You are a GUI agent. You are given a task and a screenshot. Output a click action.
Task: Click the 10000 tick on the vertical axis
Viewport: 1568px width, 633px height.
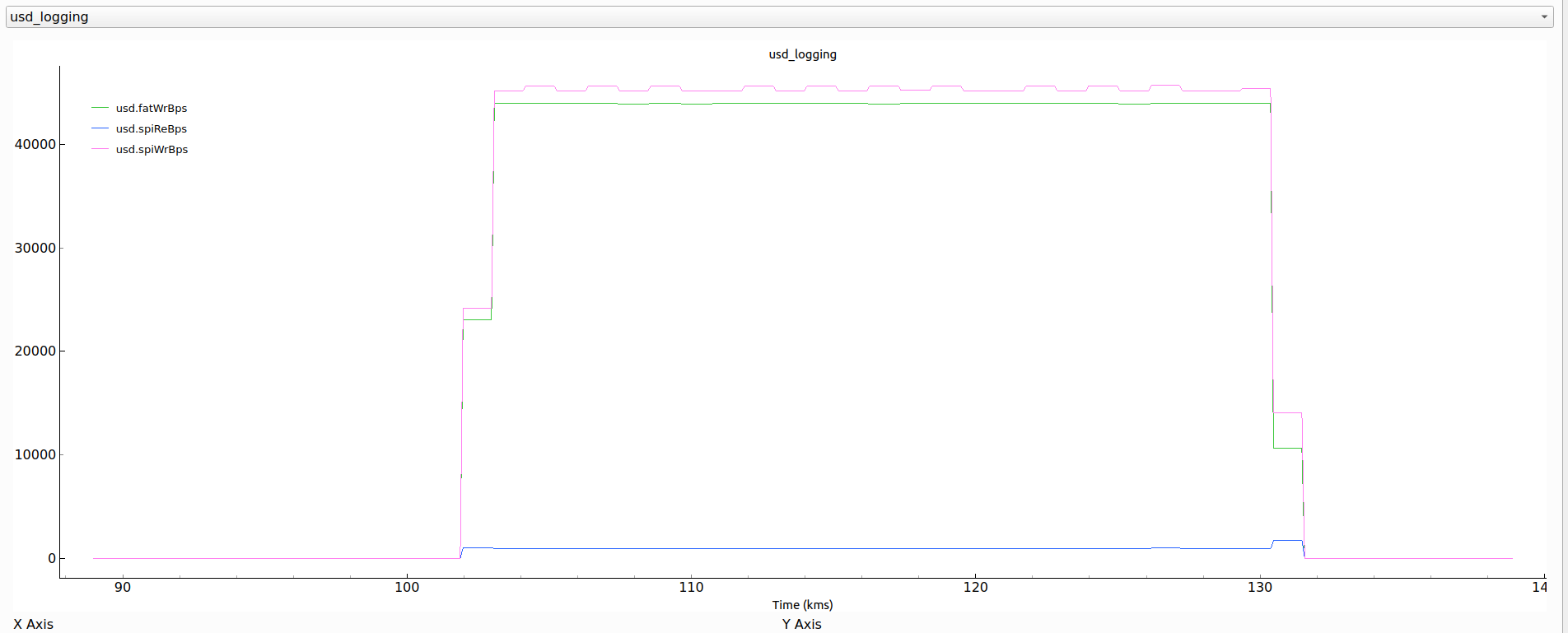[35, 455]
